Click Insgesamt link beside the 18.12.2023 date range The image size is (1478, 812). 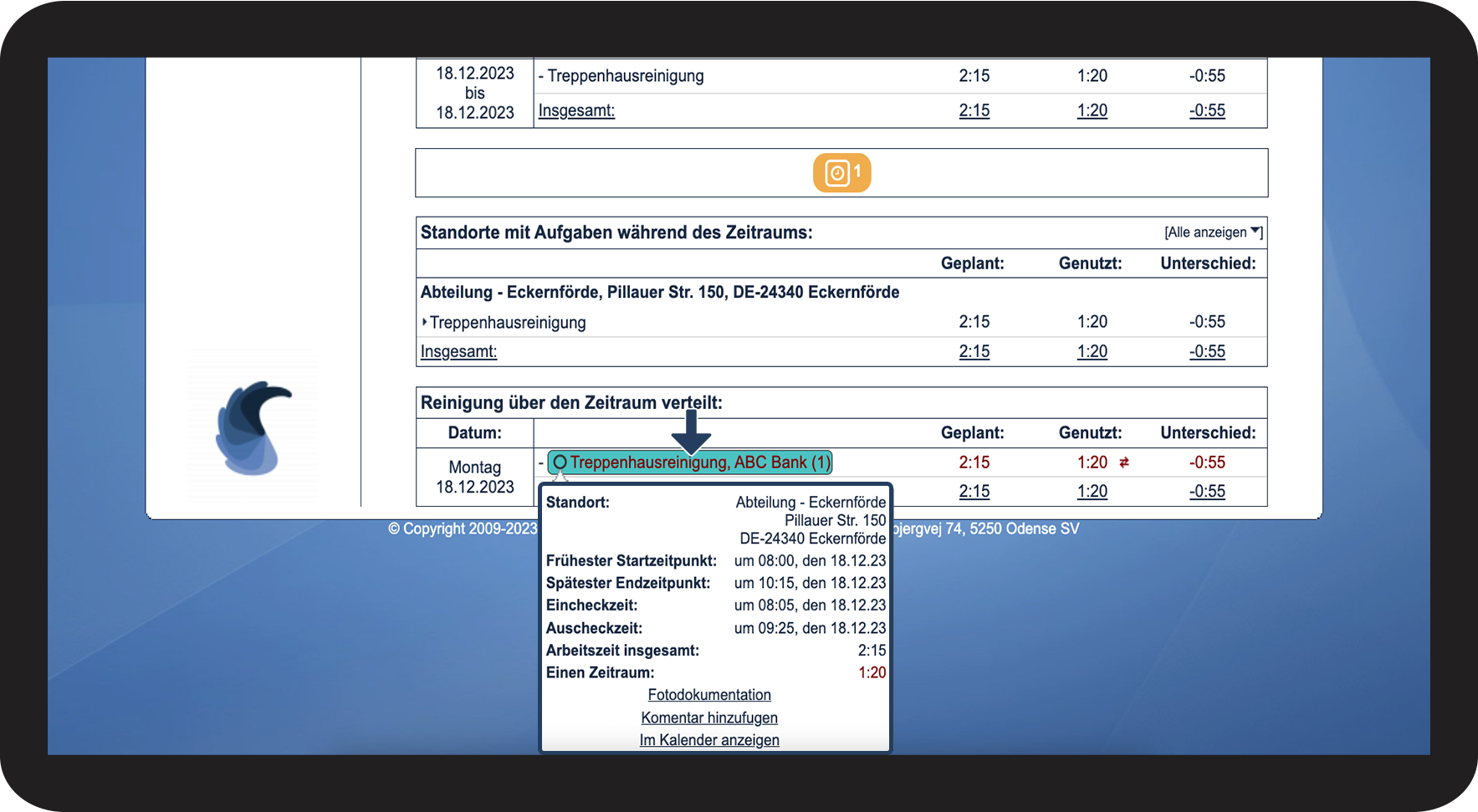[x=576, y=110]
